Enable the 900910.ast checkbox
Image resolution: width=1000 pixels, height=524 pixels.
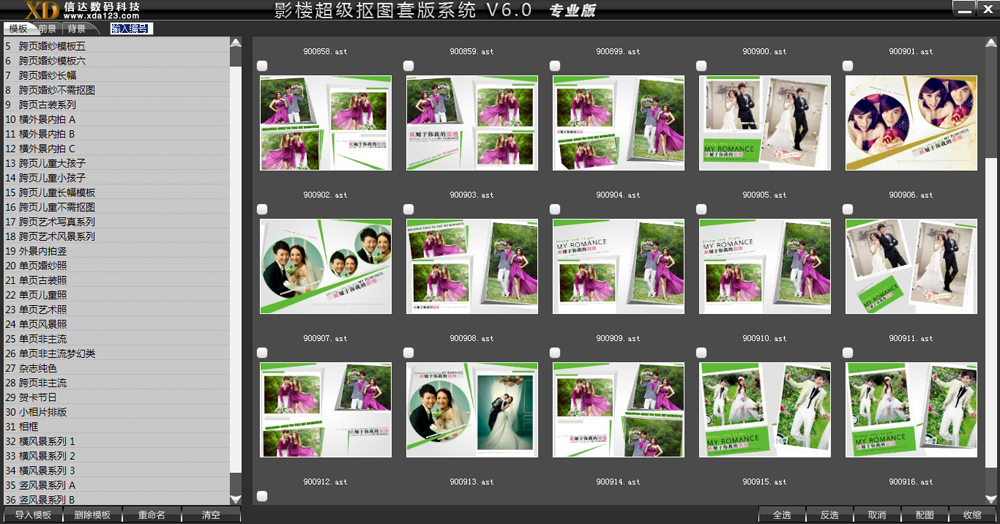(x=702, y=353)
